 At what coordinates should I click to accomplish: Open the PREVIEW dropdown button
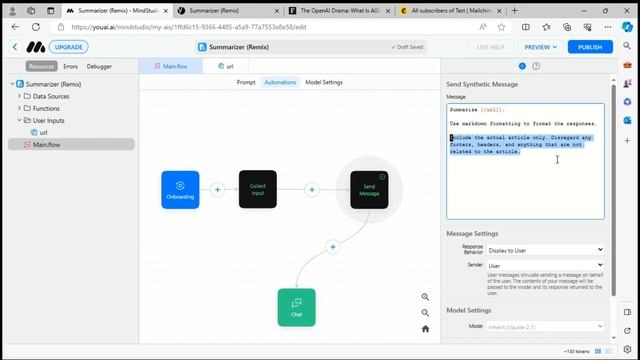click(x=540, y=47)
